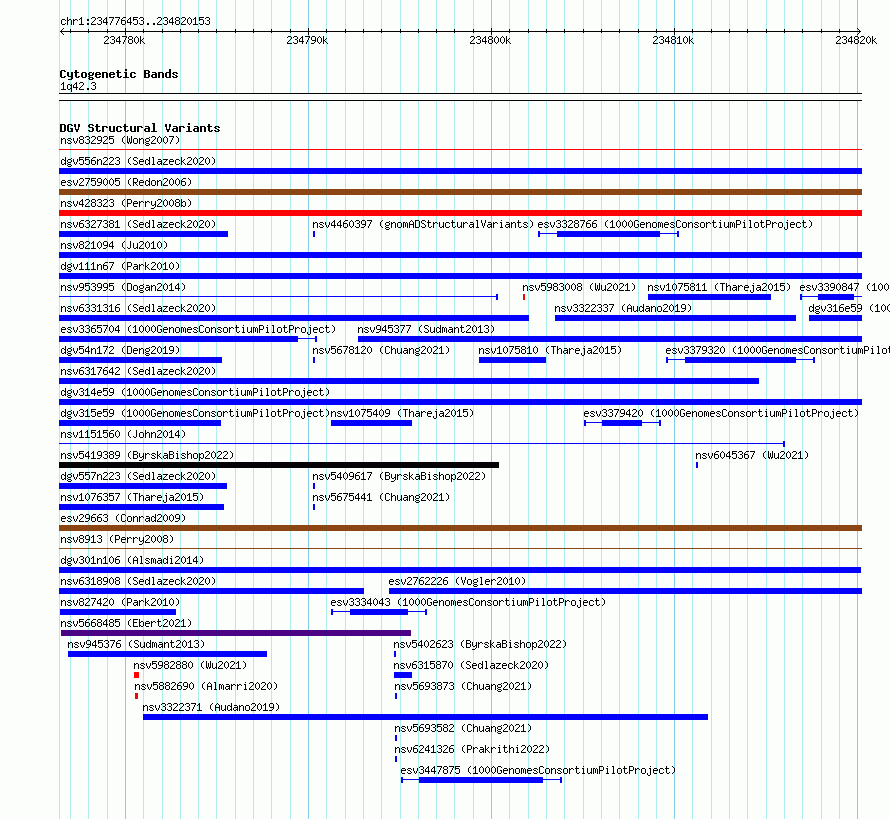Open esv3447875 variant label
Screen dimensions: 890x819
[x=538, y=770]
